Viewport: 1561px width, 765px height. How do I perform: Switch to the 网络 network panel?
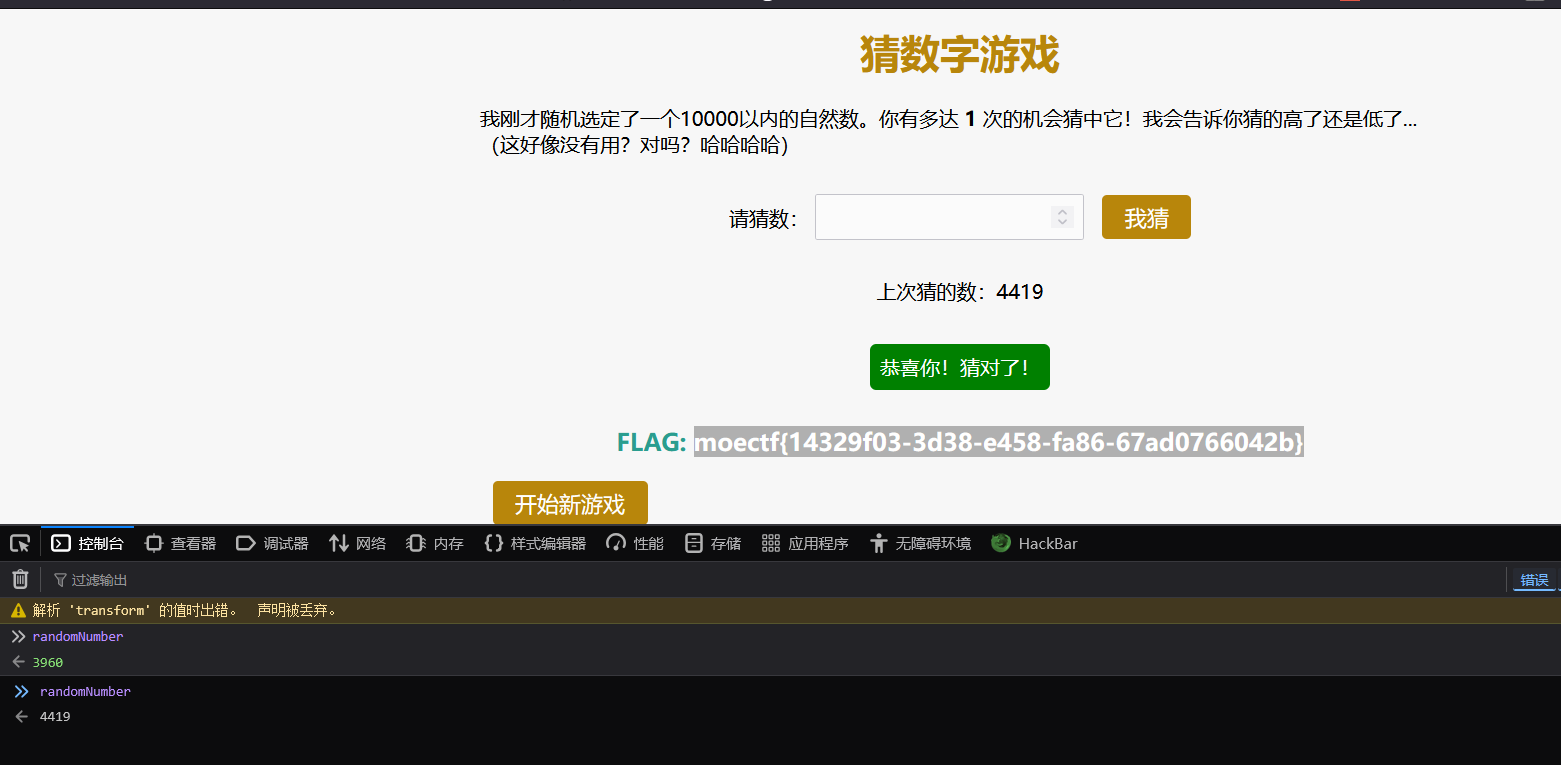point(357,543)
